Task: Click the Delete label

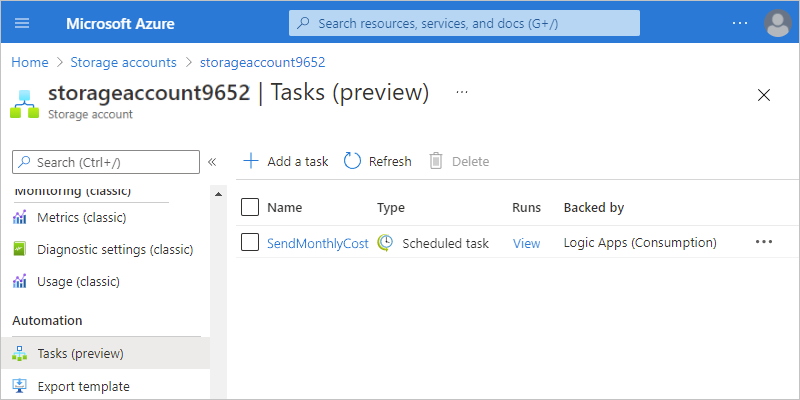Action: tap(470, 162)
